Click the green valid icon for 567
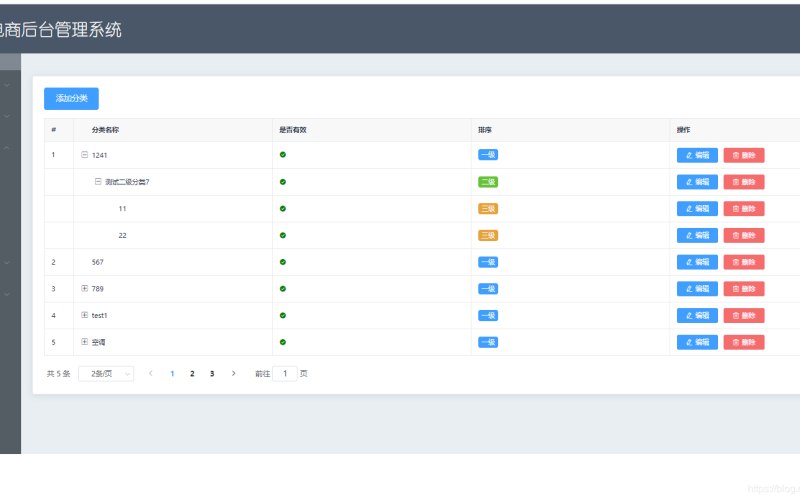This screenshot has width=800, height=500. pos(283,262)
